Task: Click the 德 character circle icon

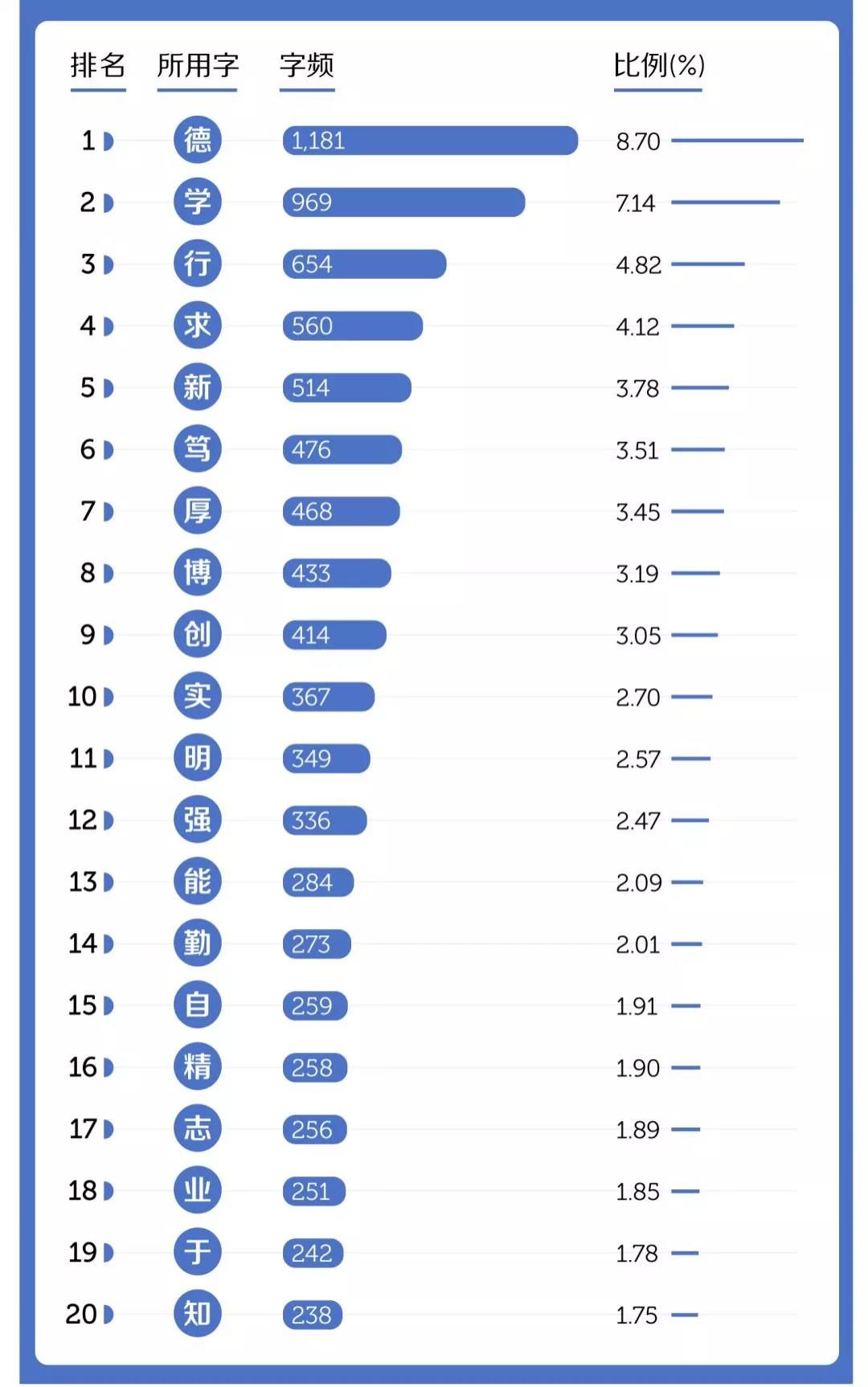Action: pos(198,141)
